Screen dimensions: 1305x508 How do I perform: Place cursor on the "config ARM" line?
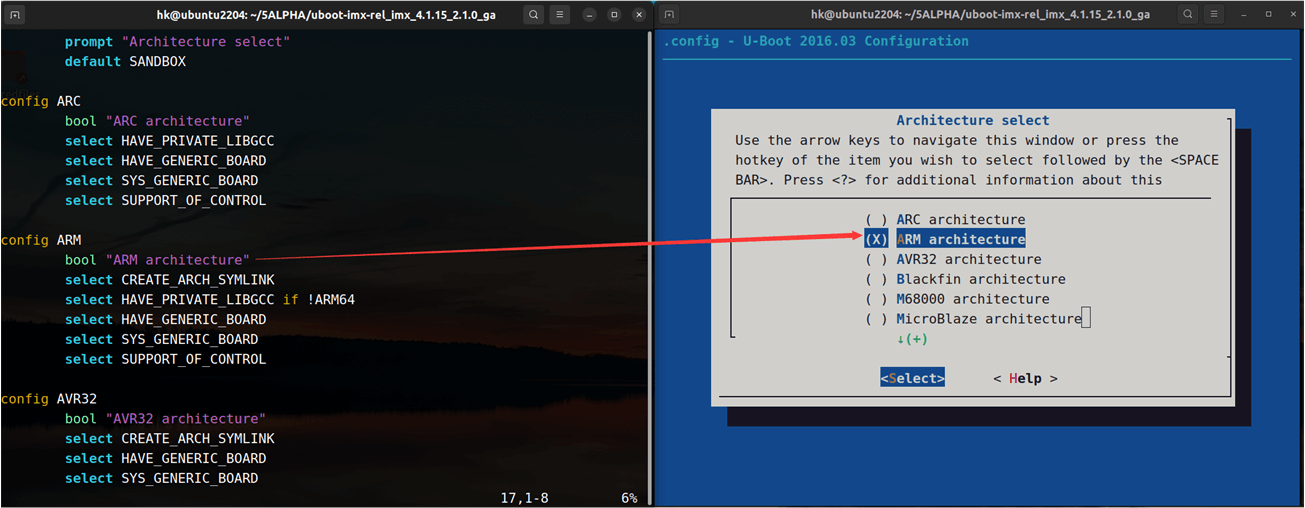(41, 240)
